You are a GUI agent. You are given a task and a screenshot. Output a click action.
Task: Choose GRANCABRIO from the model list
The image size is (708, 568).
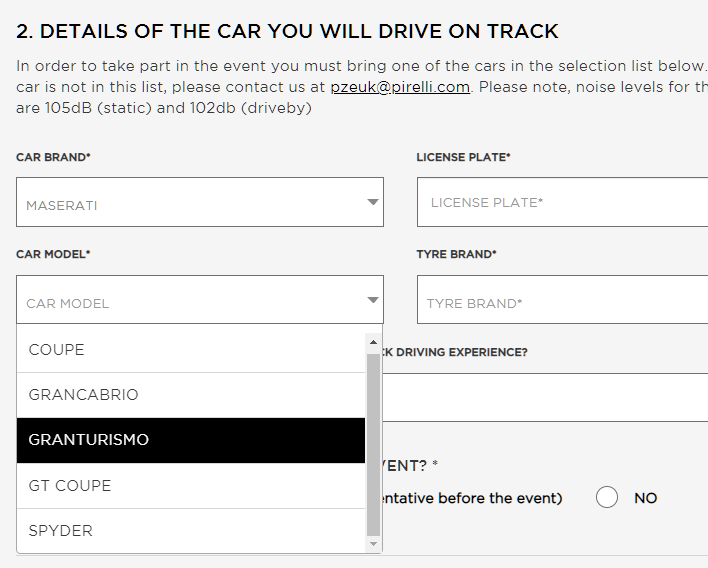(191, 395)
